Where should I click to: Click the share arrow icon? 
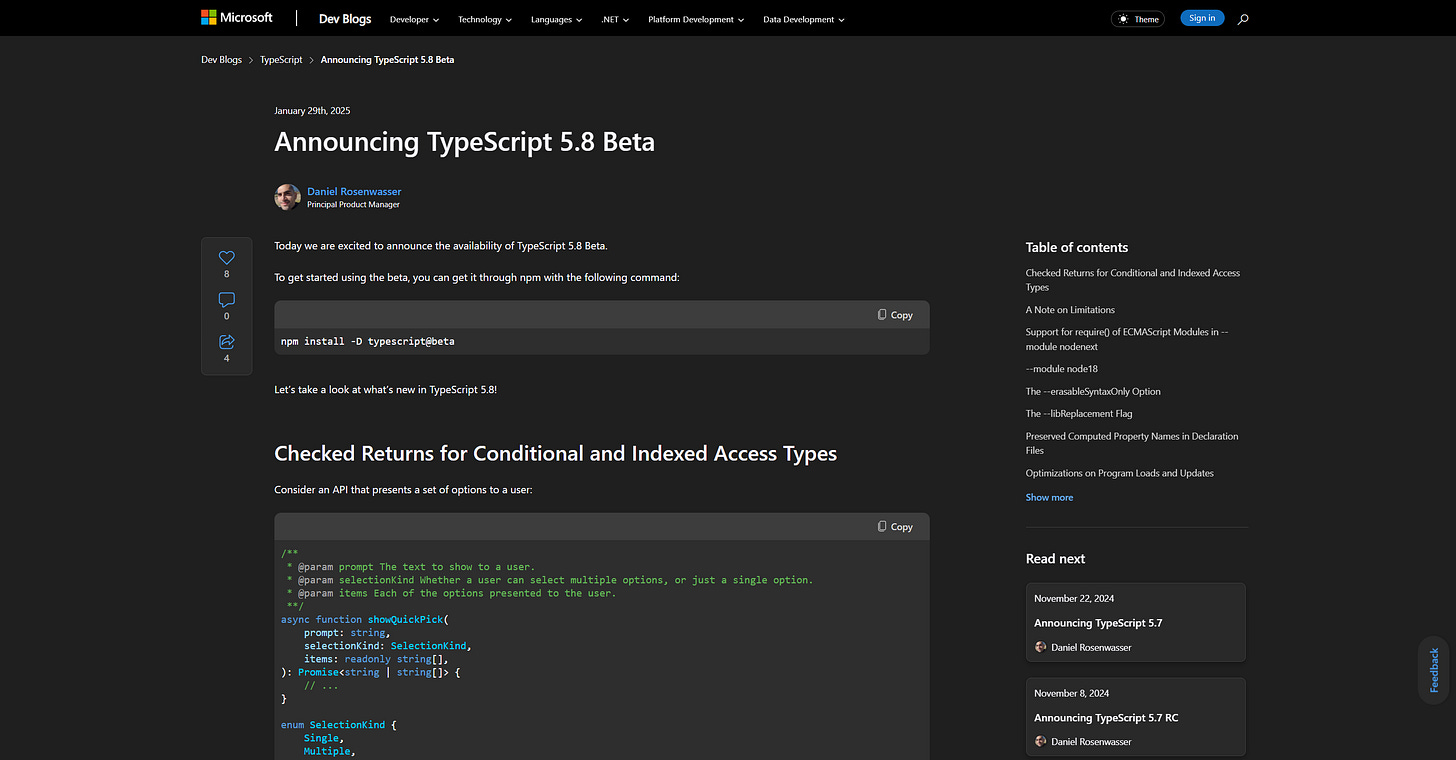[x=227, y=342]
